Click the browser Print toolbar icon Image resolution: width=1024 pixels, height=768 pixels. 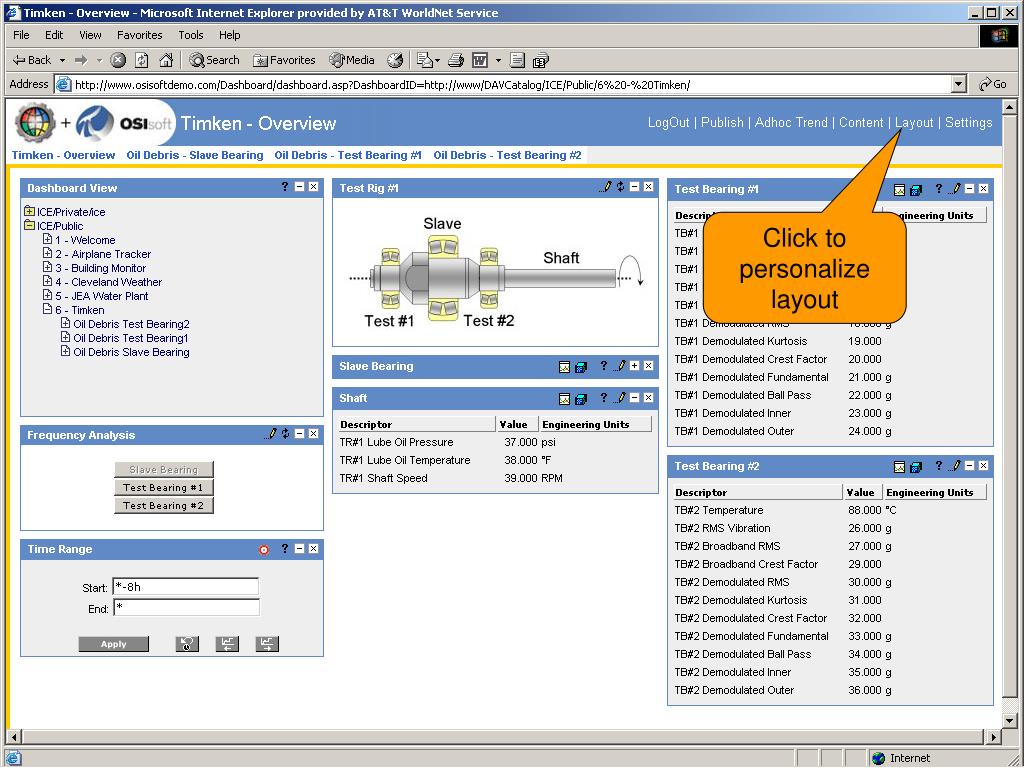point(456,60)
